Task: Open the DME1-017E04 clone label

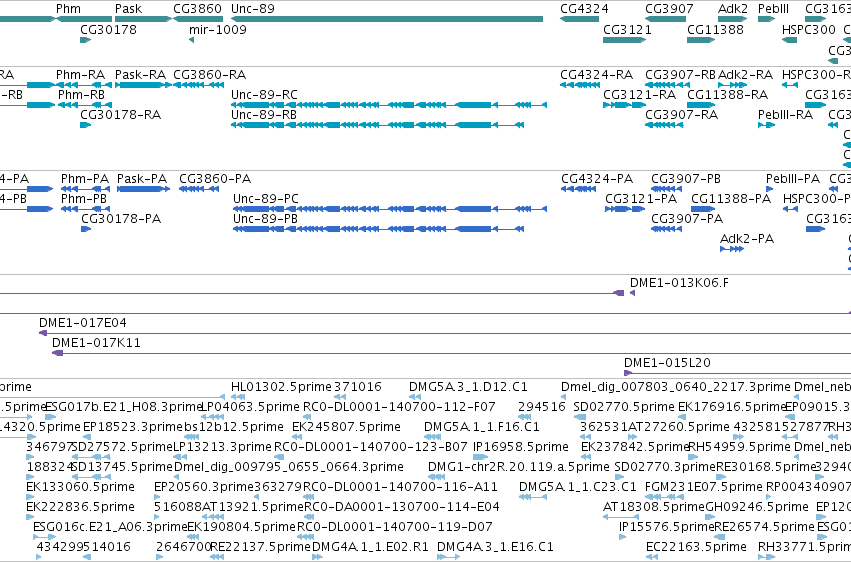Action: click(83, 323)
